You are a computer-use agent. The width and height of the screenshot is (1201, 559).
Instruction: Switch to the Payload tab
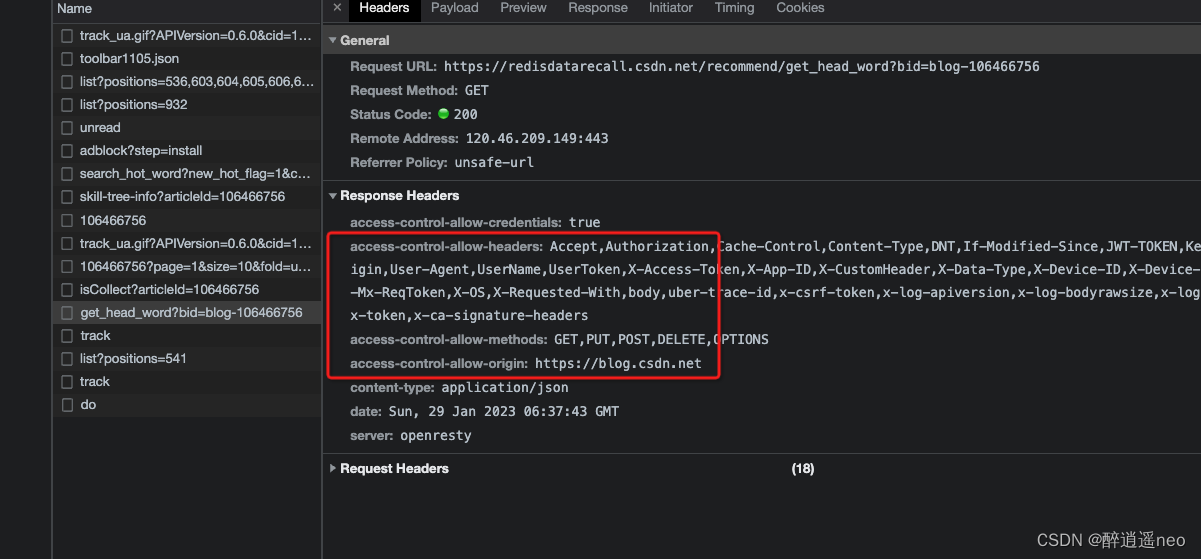click(x=455, y=8)
